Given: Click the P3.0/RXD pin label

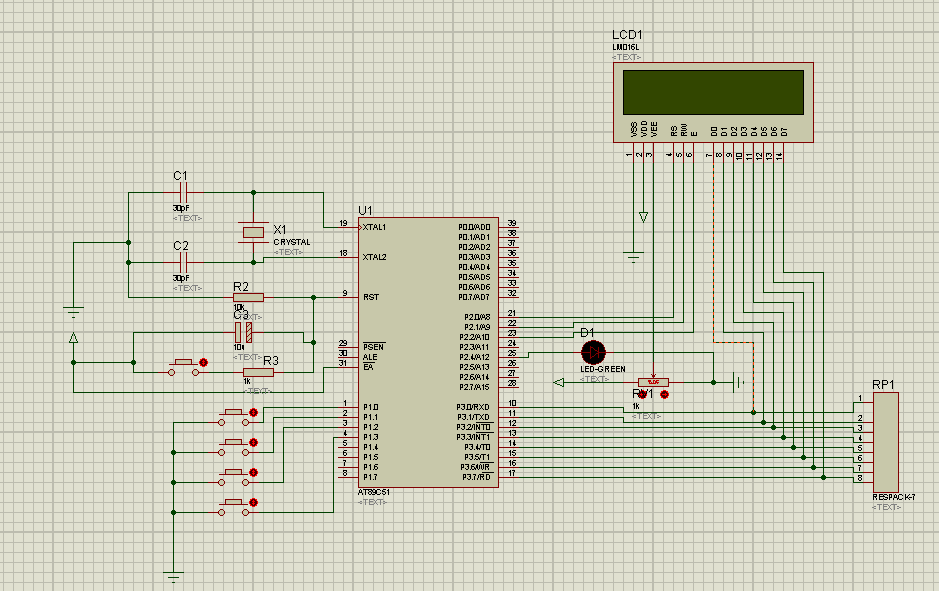Looking at the screenshot, I should point(473,407).
